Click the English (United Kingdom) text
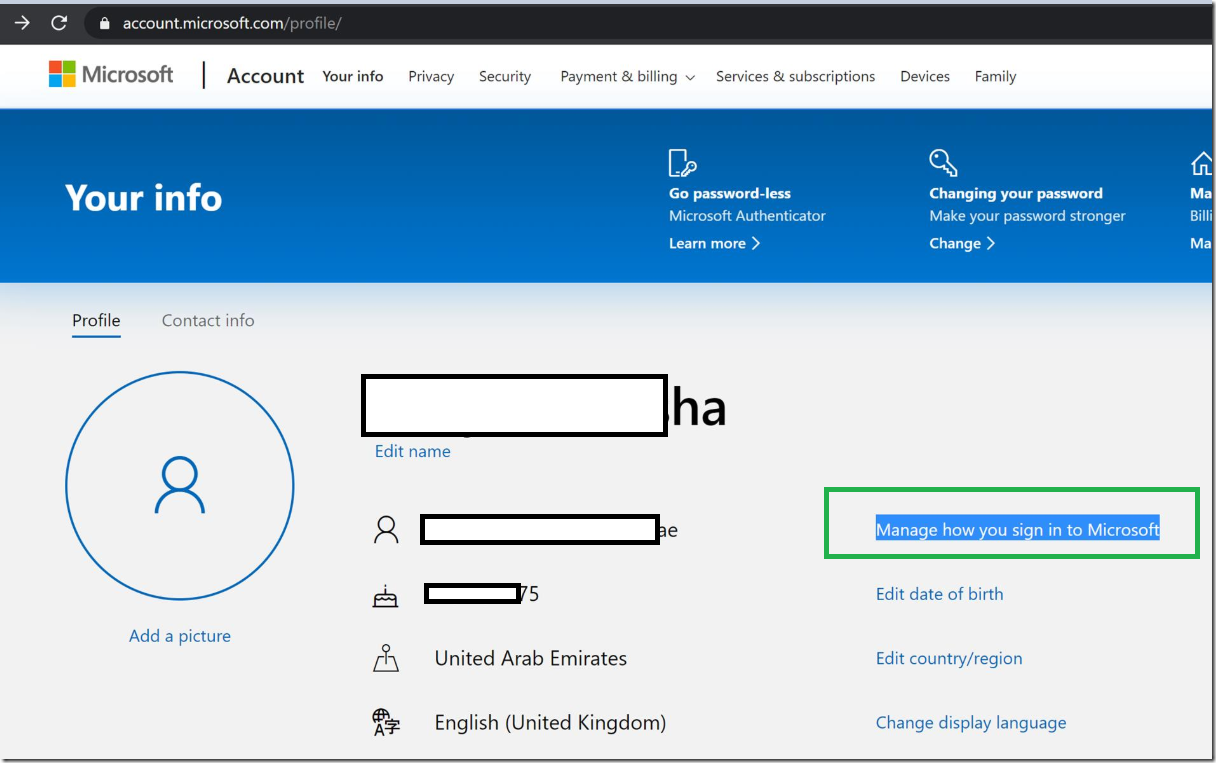 tap(550, 722)
